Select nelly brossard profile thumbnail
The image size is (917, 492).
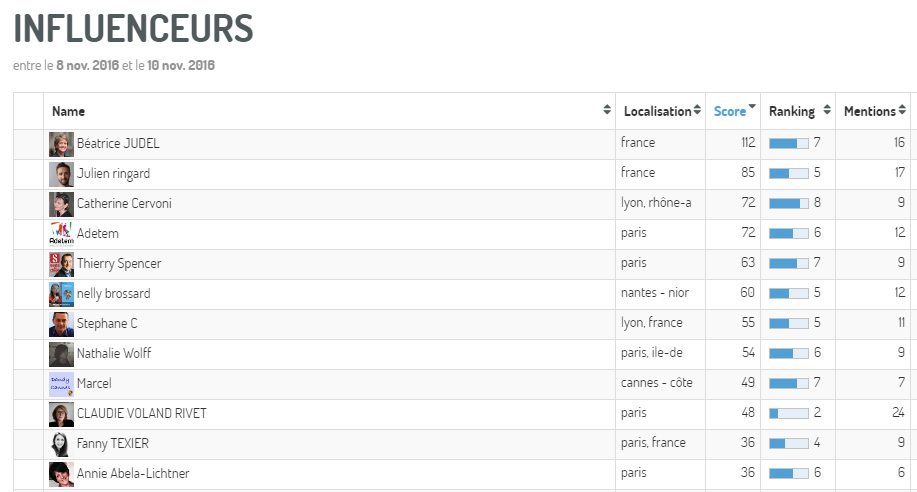pos(61,294)
